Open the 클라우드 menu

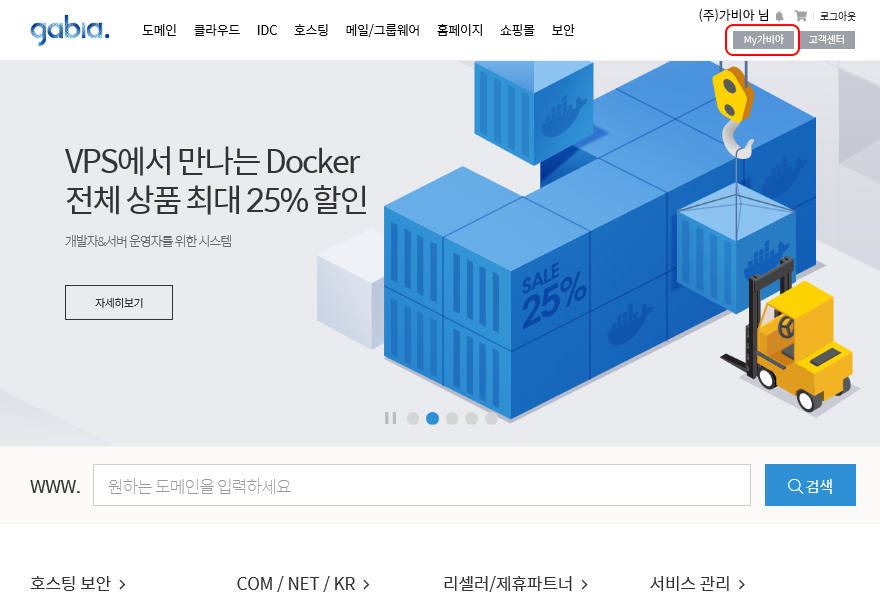click(x=217, y=30)
